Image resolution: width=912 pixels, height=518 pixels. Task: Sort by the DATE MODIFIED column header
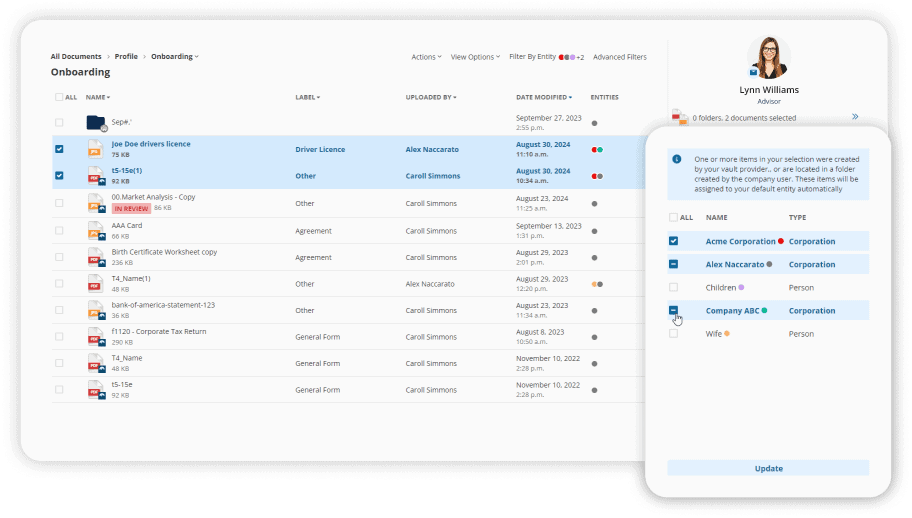tap(544, 97)
